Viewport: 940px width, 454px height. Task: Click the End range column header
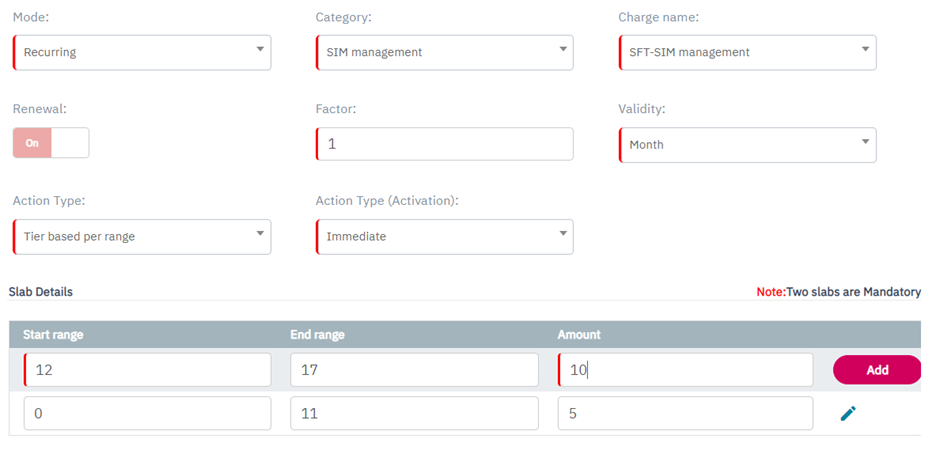(317, 335)
